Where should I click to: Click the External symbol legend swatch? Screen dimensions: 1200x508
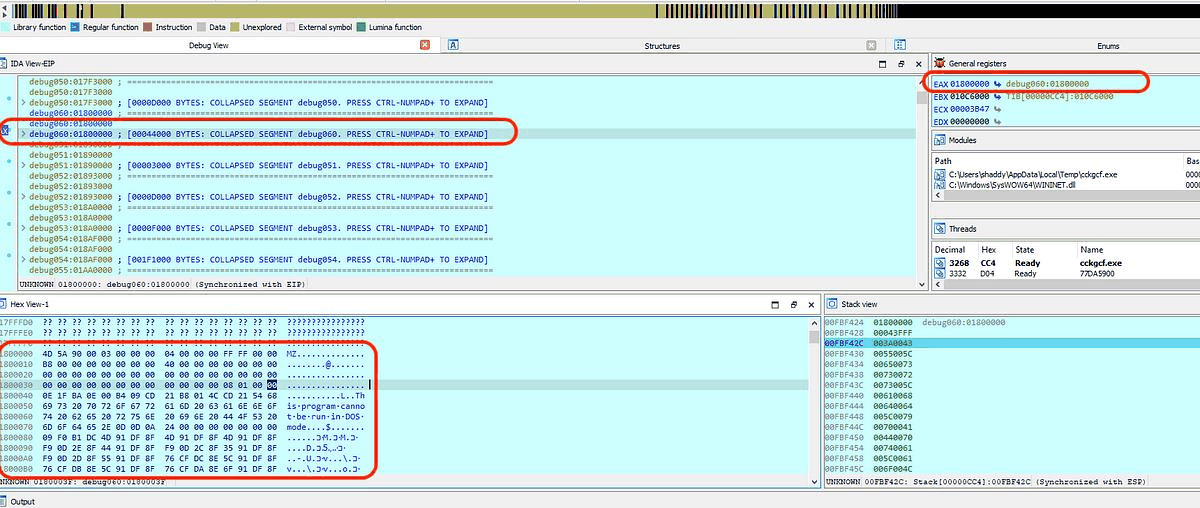pos(291,27)
